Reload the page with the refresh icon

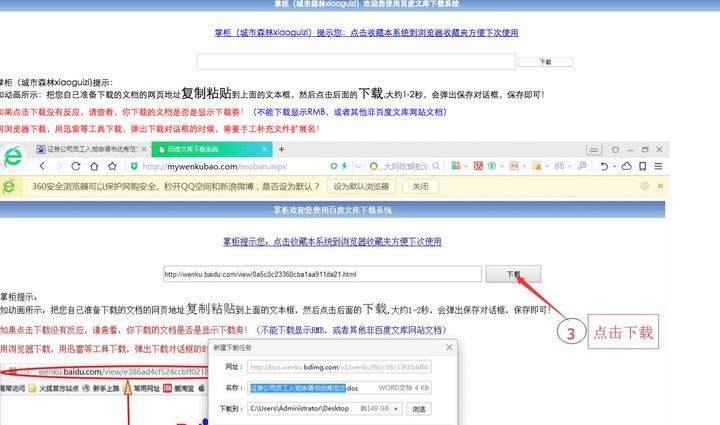[76, 166]
